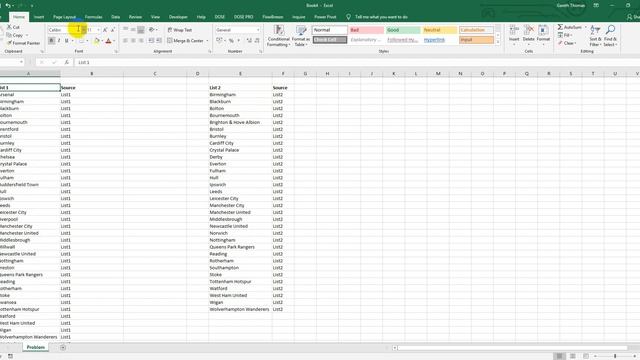
Task: Align text to the left
Action: [125, 41]
